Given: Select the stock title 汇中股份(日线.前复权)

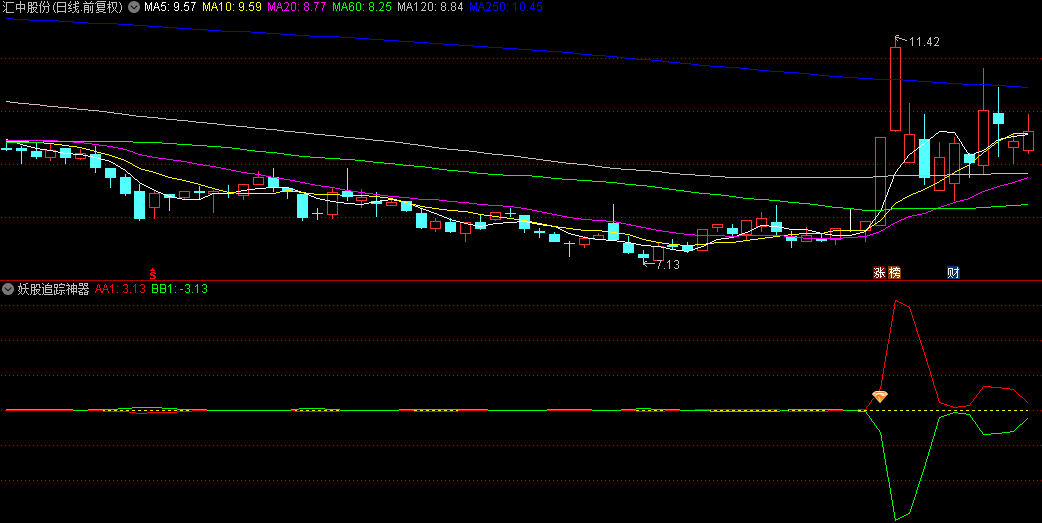Looking at the screenshot, I should (x=63, y=7).
